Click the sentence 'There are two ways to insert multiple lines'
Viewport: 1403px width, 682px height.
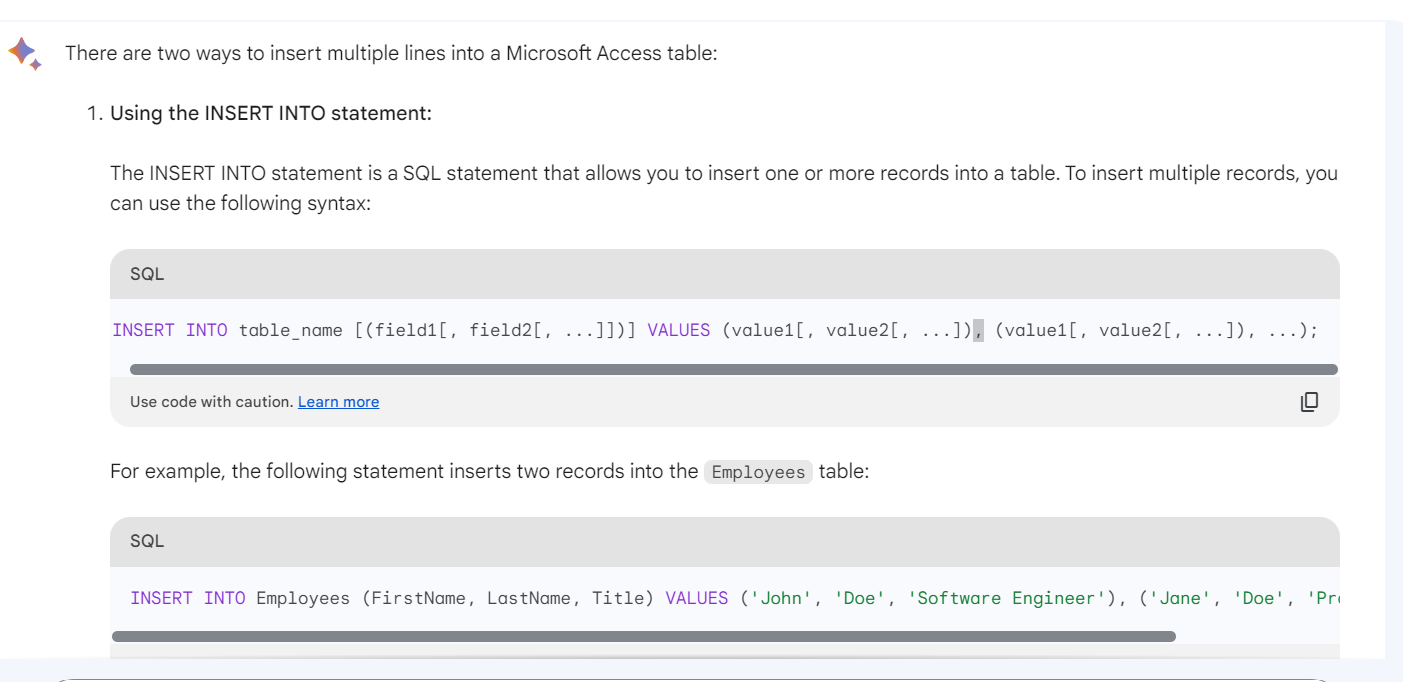[x=391, y=53]
